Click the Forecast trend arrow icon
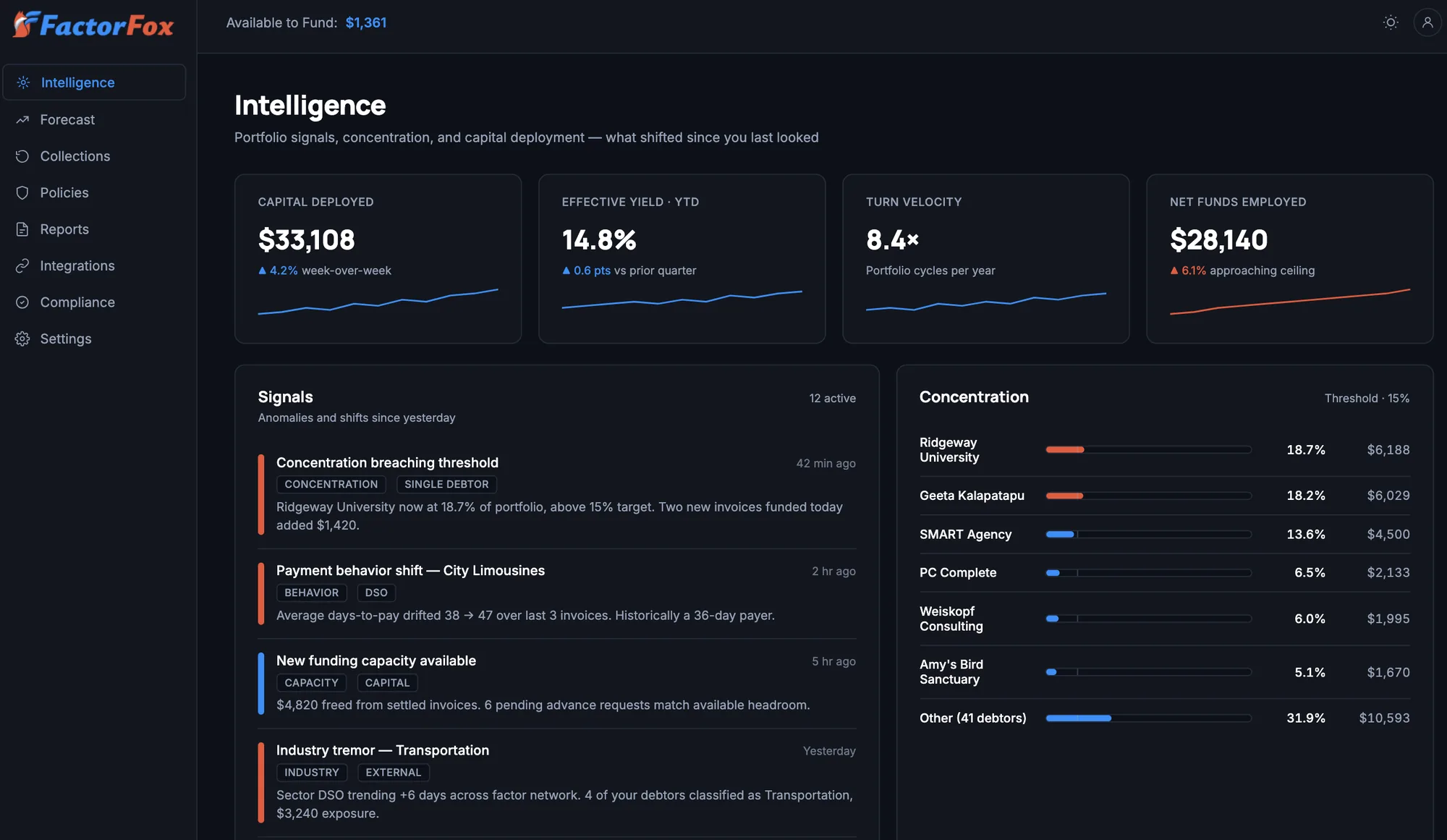The width and height of the screenshot is (1447, 840). pyautogui.click(x=22, y=119)
